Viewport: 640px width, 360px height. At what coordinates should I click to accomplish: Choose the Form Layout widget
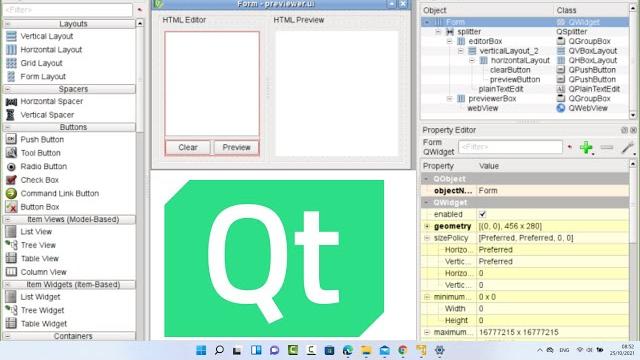43,77
